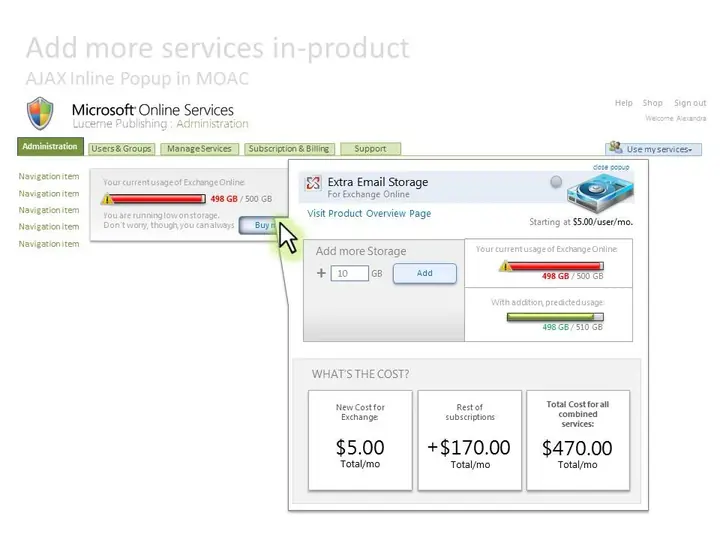Viewport: 720px width, 540px height.
Task: Focus the storage amount GB input field
Action: tap(349, 273)
